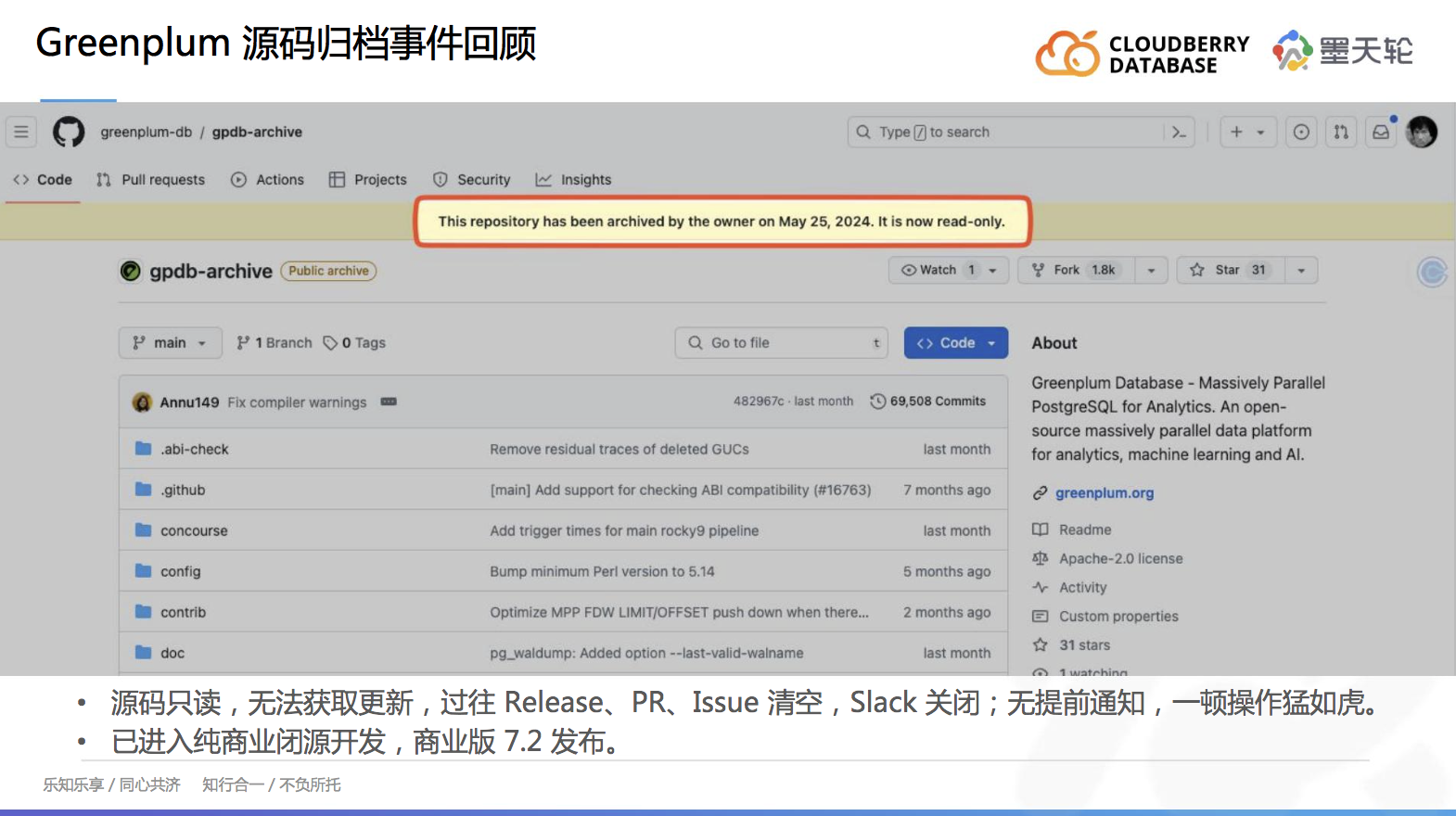Click the gpdb-archive repository avatar
The width and height of the screenshot is (1456, 816).
click(131, 271)
